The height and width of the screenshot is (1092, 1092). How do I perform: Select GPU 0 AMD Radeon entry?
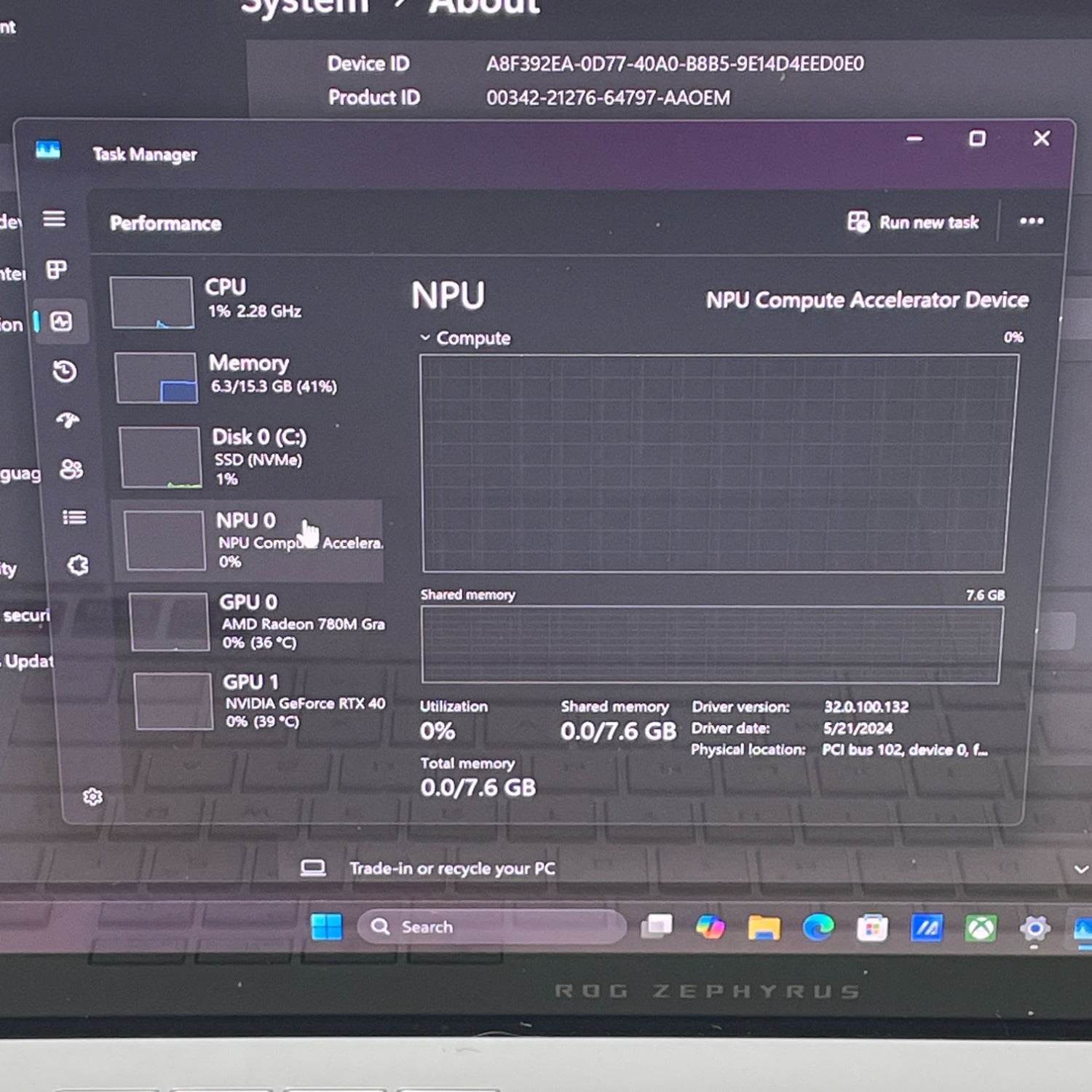point(256,622)
